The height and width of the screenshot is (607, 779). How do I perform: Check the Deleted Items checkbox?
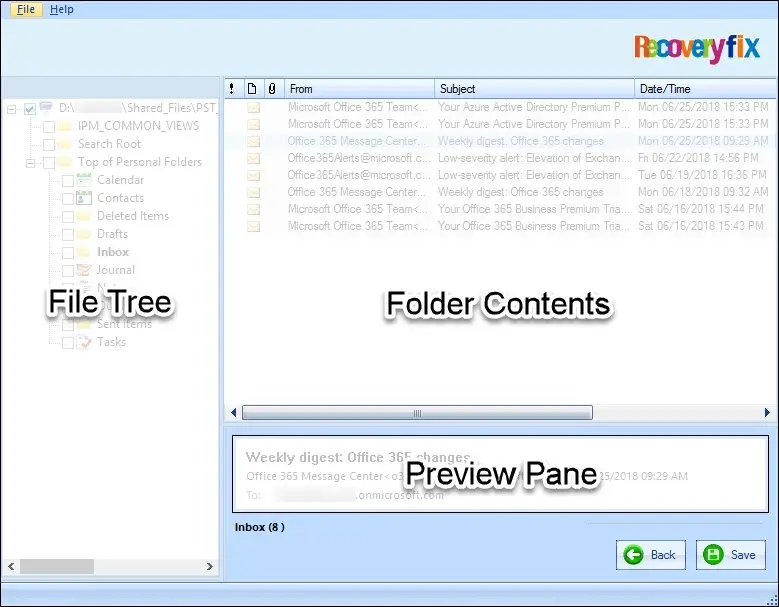pyautogui.click(x=68, y=217)
